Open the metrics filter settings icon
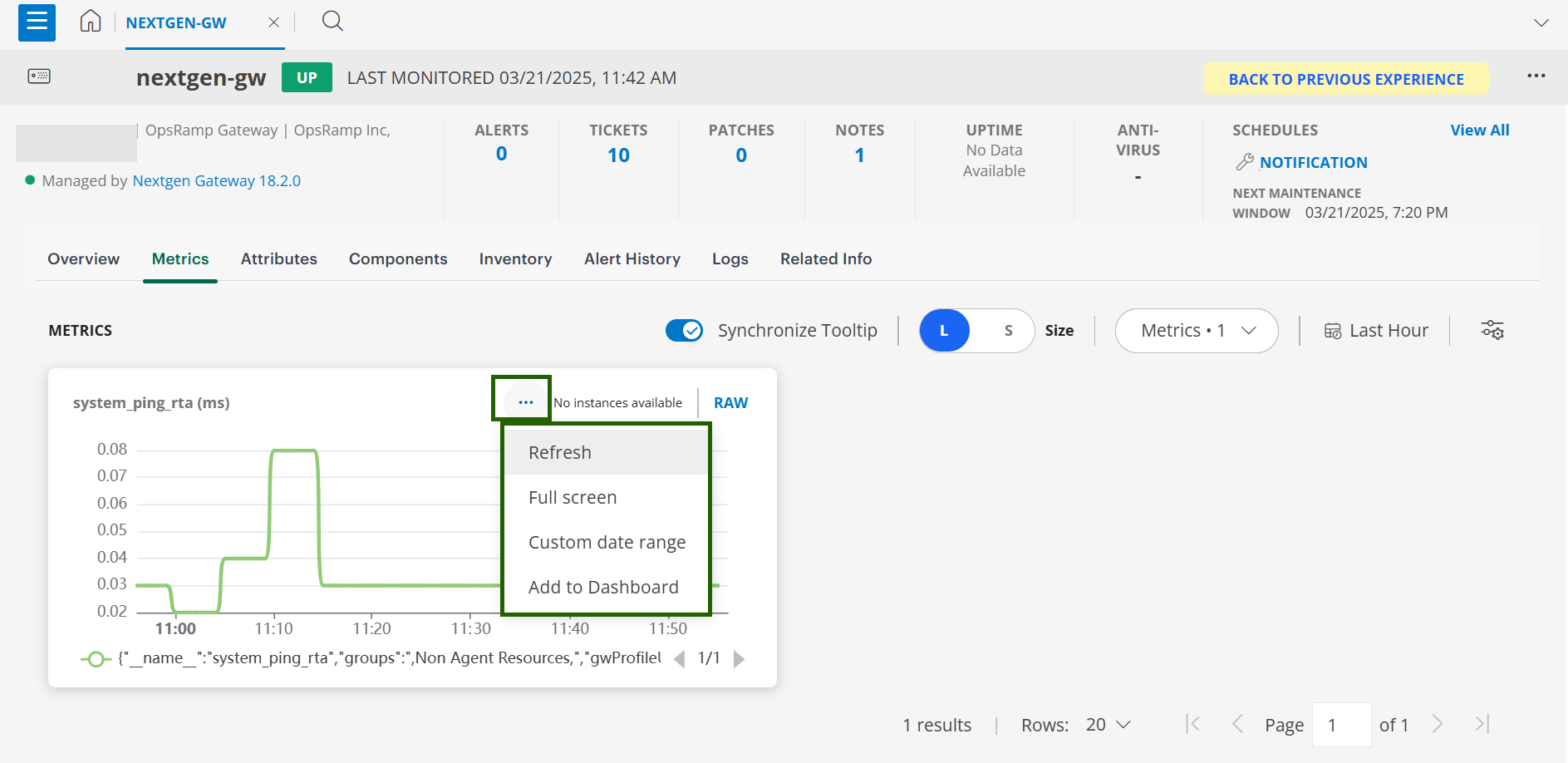The height and width of the screenshot is (763, 1568). click(x=1492, y=330)
